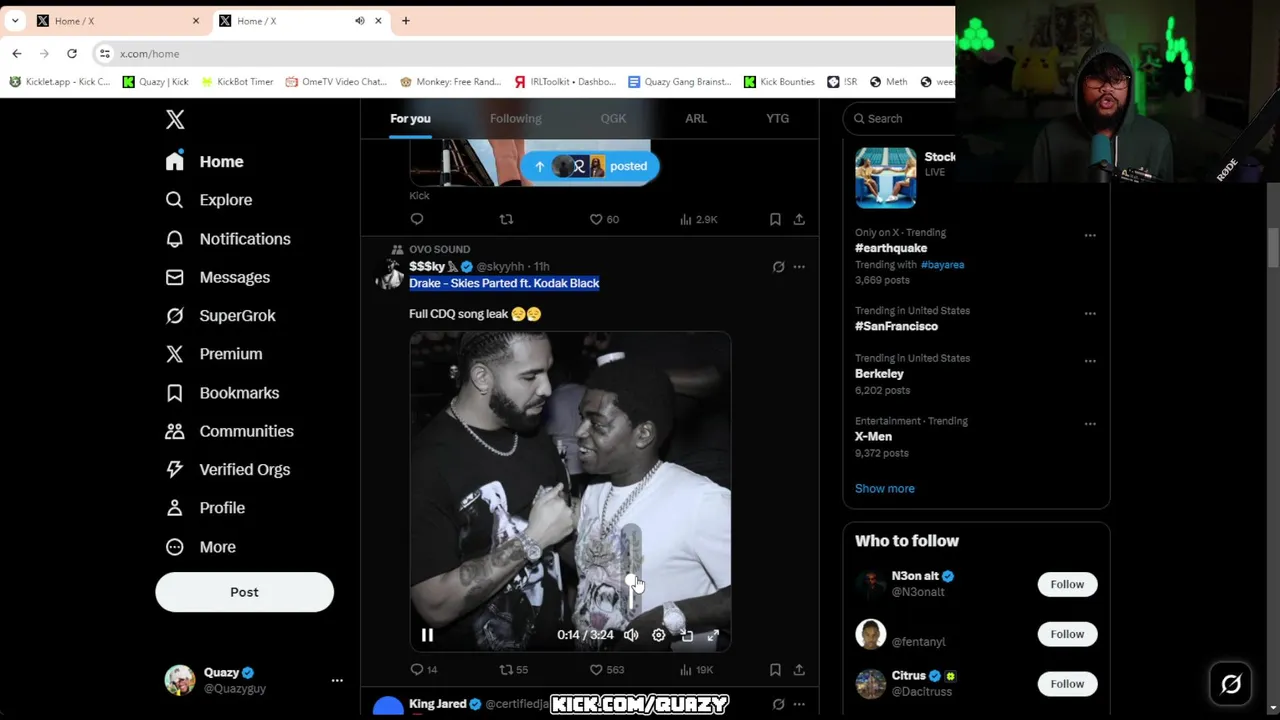The width and height of the screenshot is (1280, 720).
Task: Follow N3on alt
Action: 1067,584
